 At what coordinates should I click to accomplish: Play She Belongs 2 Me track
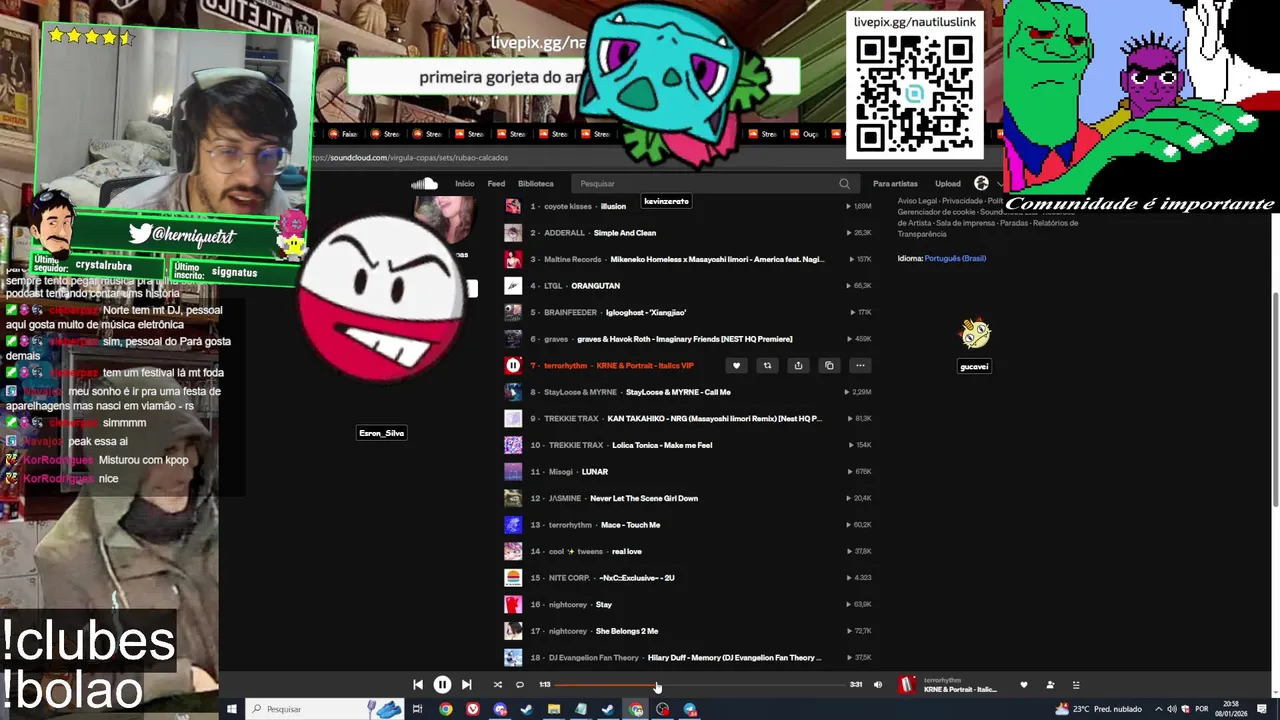pyautogui.click(x=687, y=631)
